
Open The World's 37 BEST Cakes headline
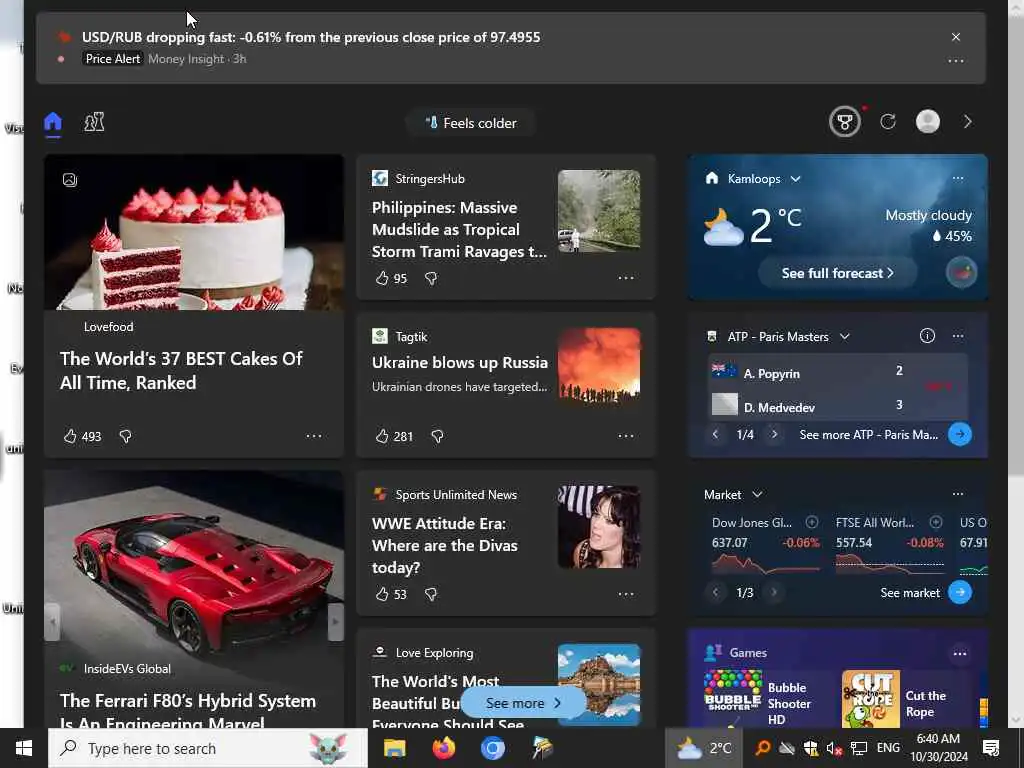[x=182, y=370]
